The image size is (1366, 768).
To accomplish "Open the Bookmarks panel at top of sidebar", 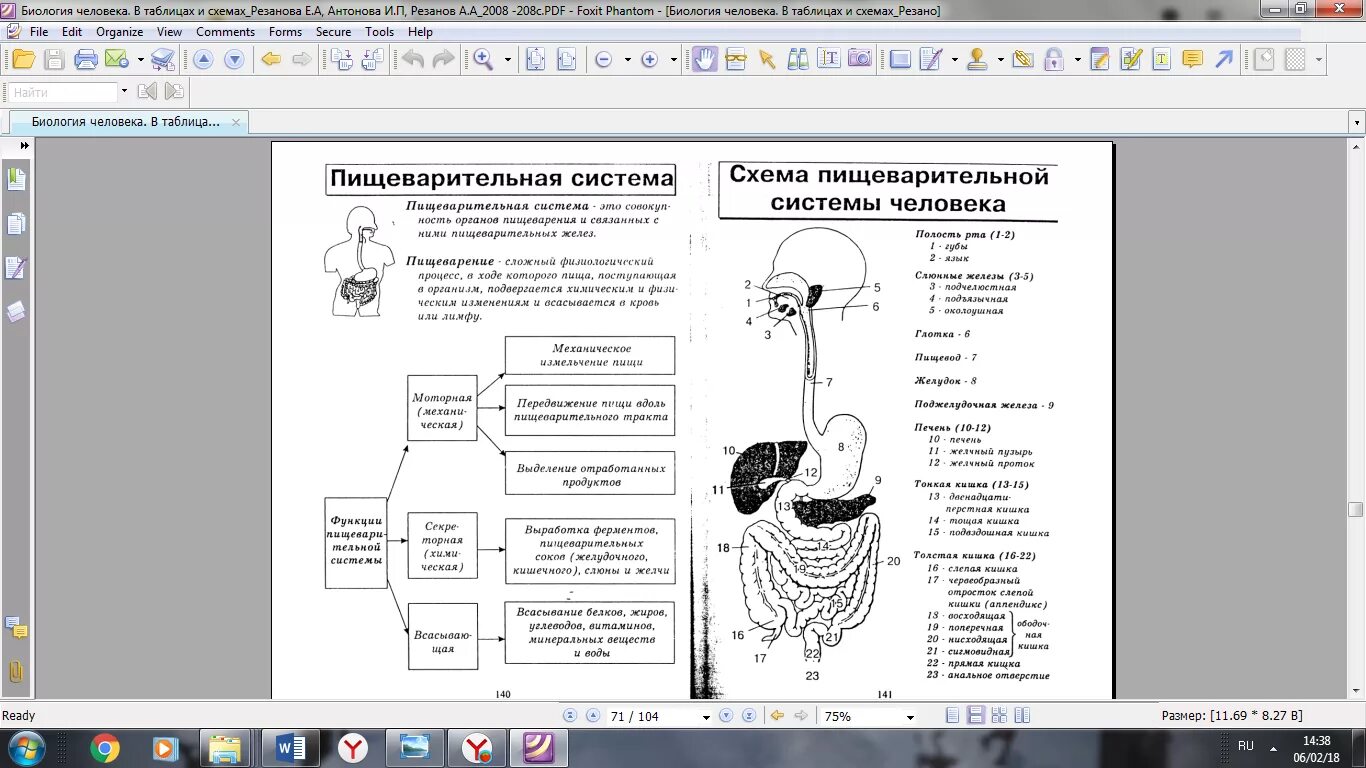I will point(16,180).
